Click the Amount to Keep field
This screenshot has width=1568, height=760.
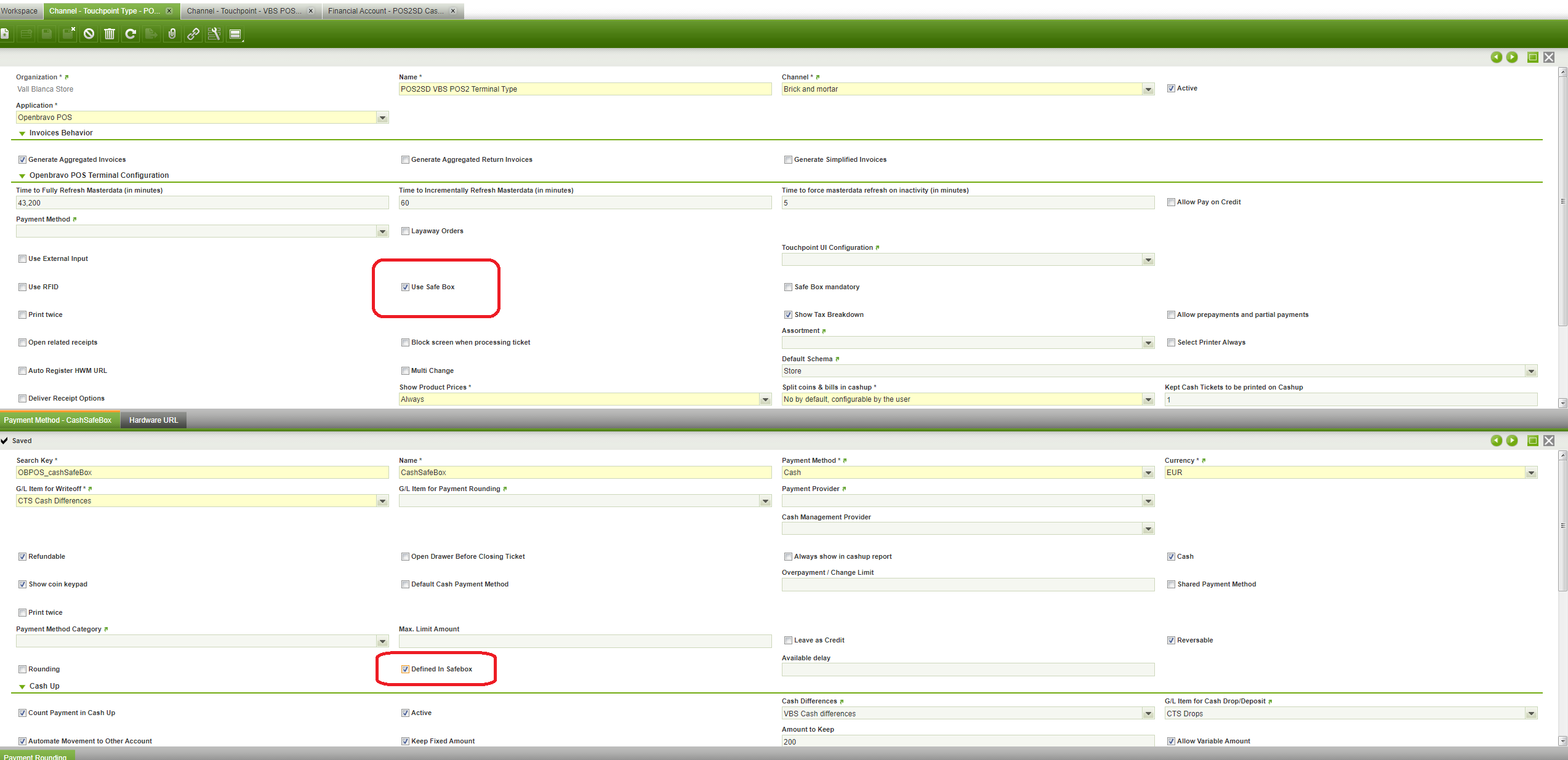(x=967, y=742)
